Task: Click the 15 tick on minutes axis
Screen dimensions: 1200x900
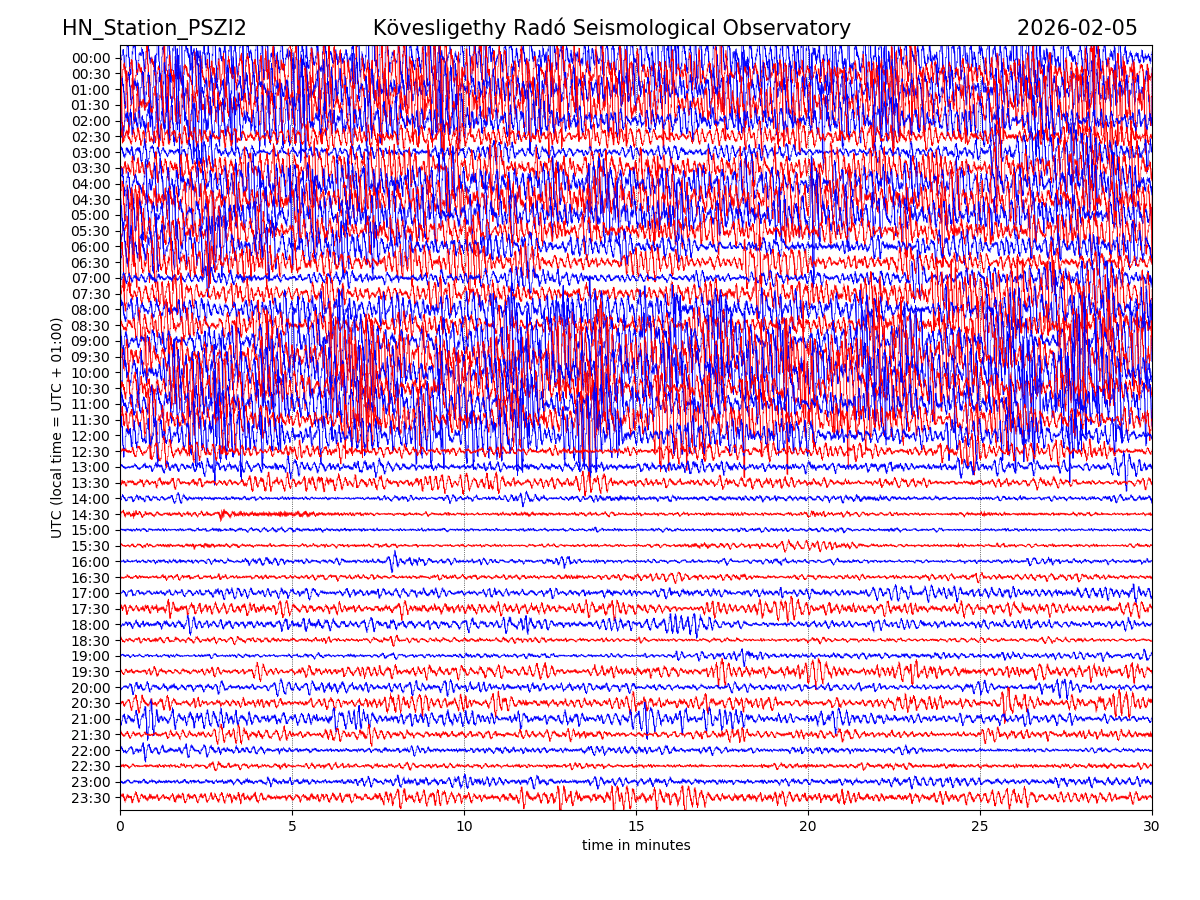Action: [636, 826]
